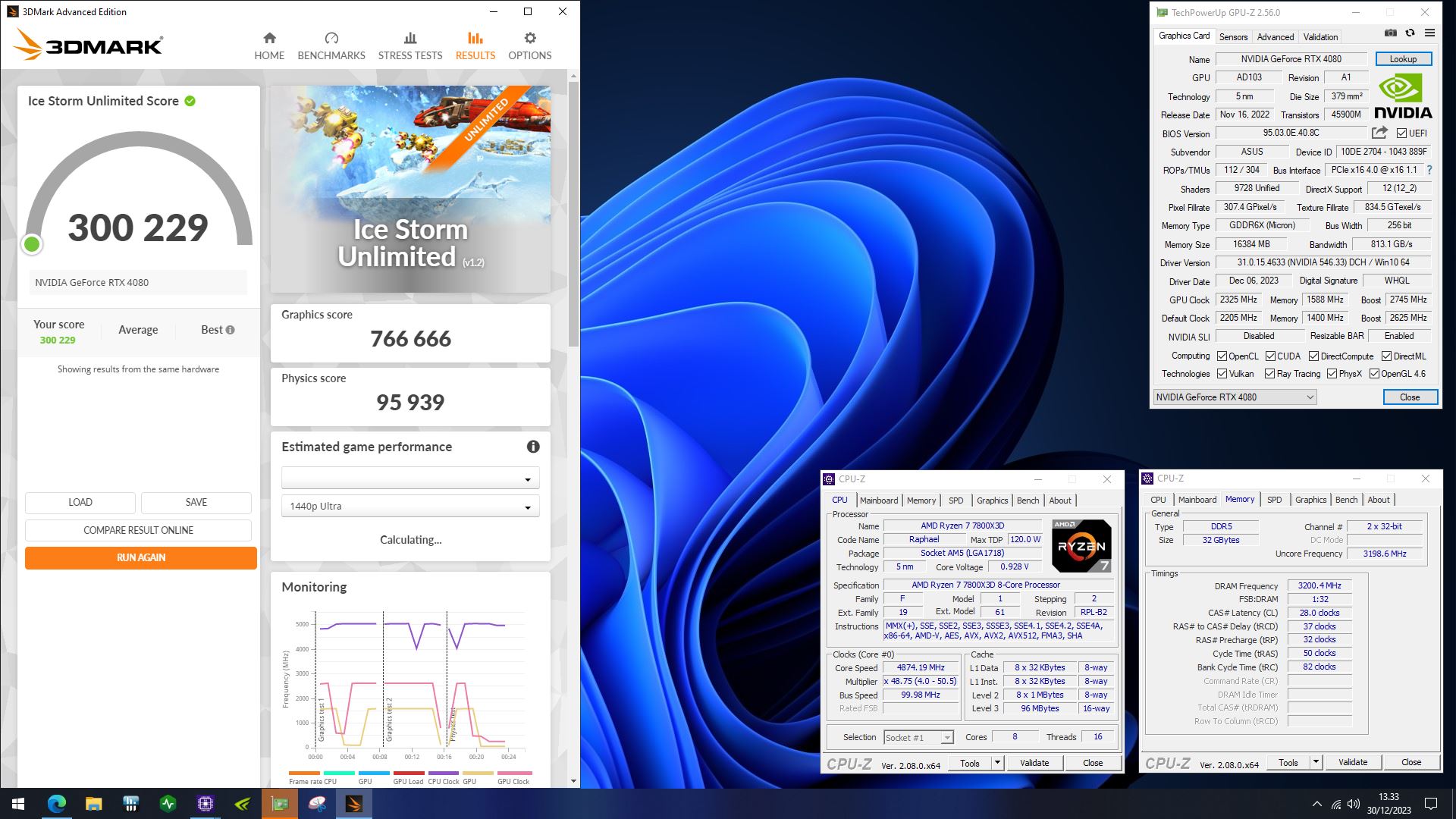Switch to GPU-Z on the taskbar

[x=280, y=804]
